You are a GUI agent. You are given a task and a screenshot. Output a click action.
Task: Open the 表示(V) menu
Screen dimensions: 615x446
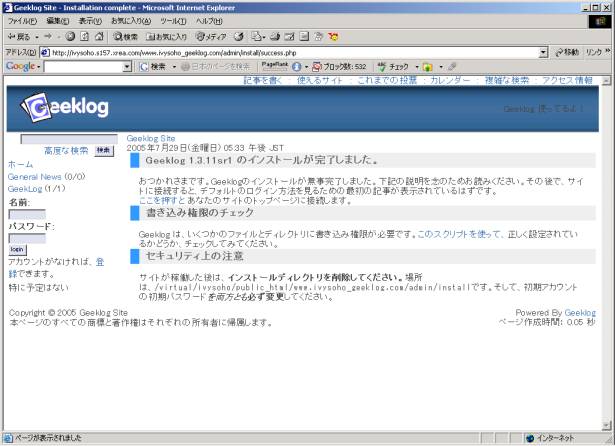(90, 21)
